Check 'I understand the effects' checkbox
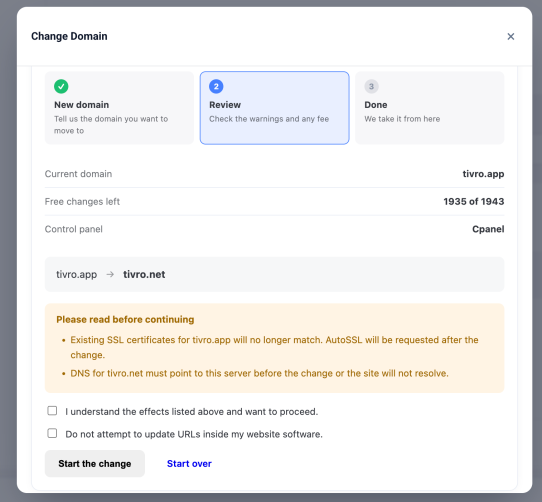Image resolution: width=542 pixels, height=502 pixels. [52, 411]
